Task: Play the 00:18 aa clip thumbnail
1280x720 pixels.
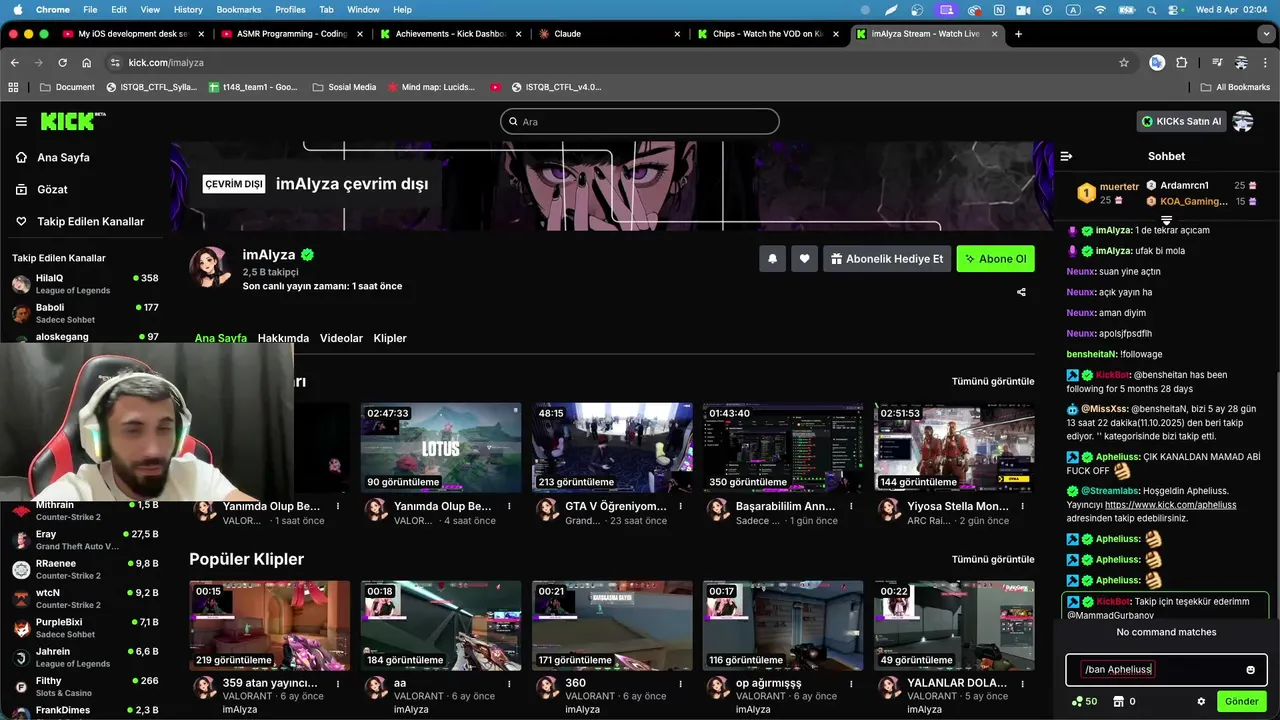Action: pos(441,625)
